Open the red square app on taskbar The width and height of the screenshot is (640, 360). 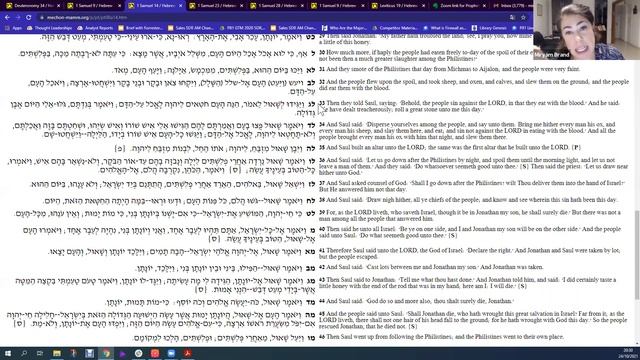tap(155, 353)
